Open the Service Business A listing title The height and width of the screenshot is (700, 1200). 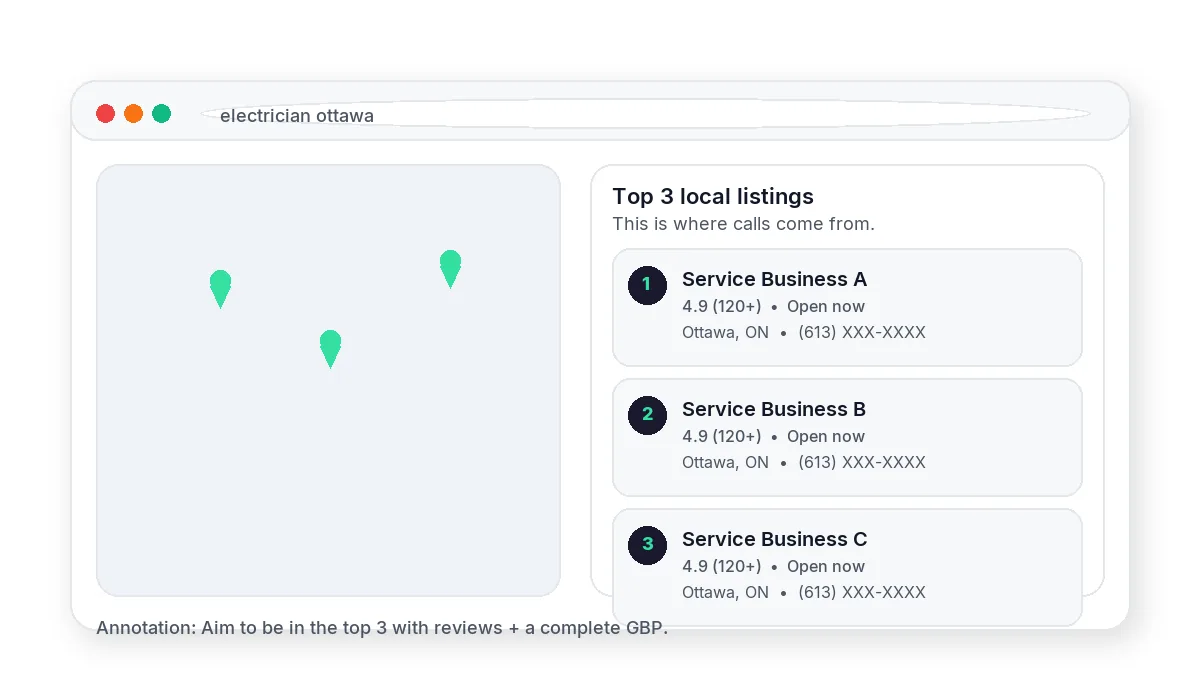pyautogui.click(x=774, y=279)
